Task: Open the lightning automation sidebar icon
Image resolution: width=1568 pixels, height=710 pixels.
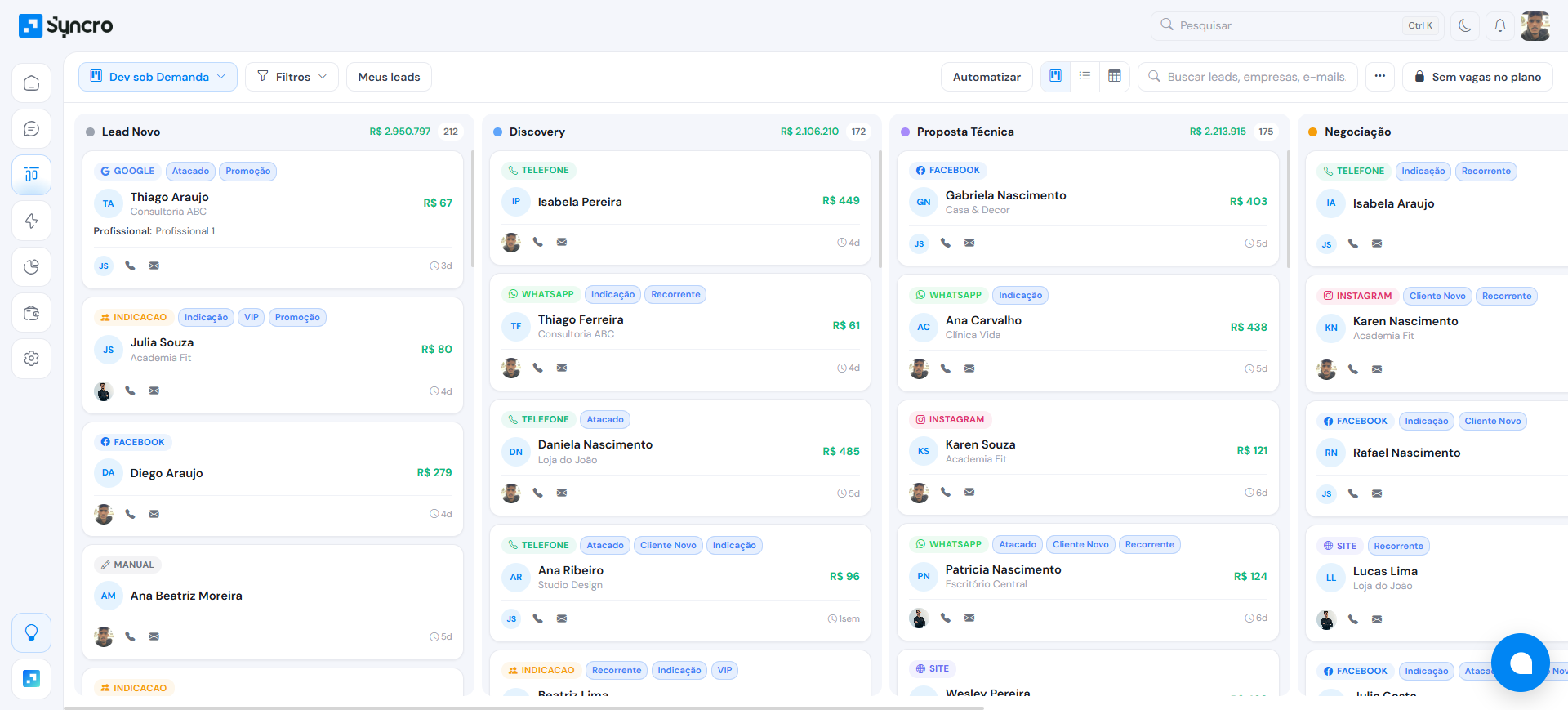Action: tap(31, 221)
